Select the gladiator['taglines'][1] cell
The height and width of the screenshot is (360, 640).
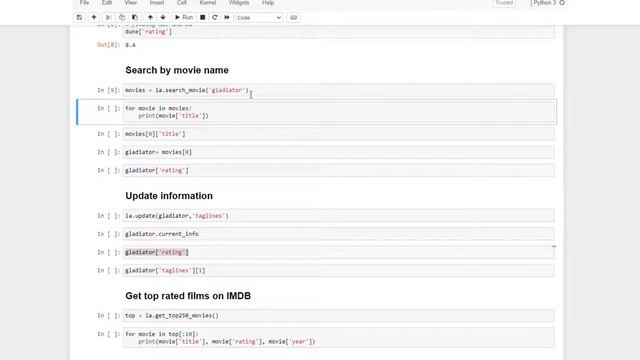pyautogui.click(x=338, y=271)
